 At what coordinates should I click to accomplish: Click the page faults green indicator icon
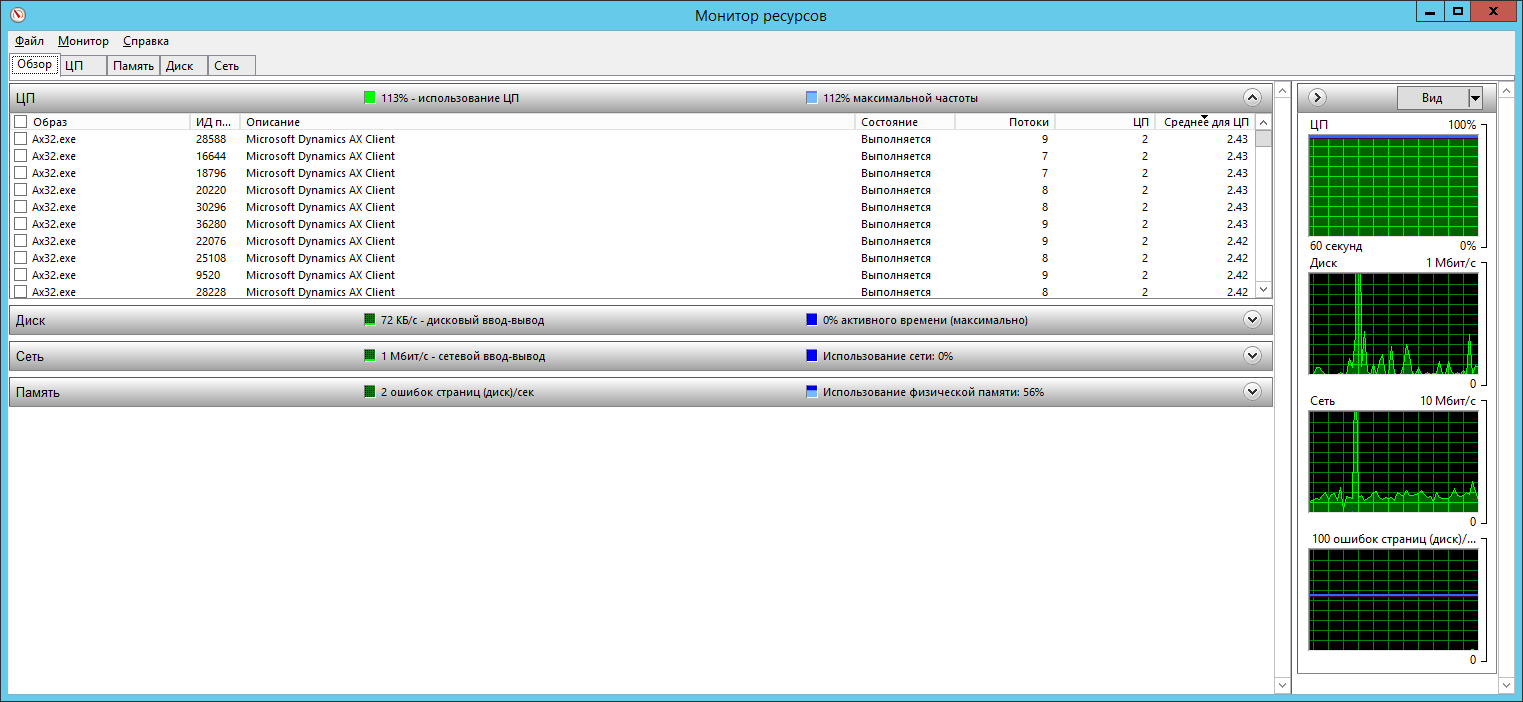coord(370,392)
